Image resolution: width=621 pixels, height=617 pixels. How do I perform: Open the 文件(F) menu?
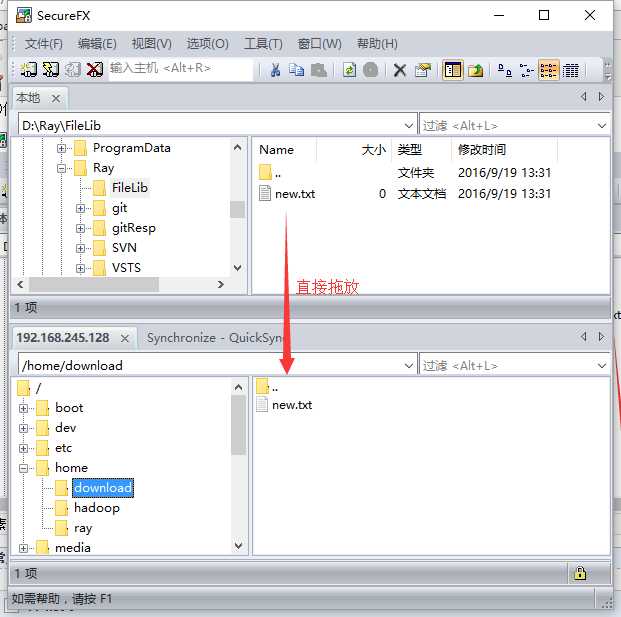tap(44, 43)
